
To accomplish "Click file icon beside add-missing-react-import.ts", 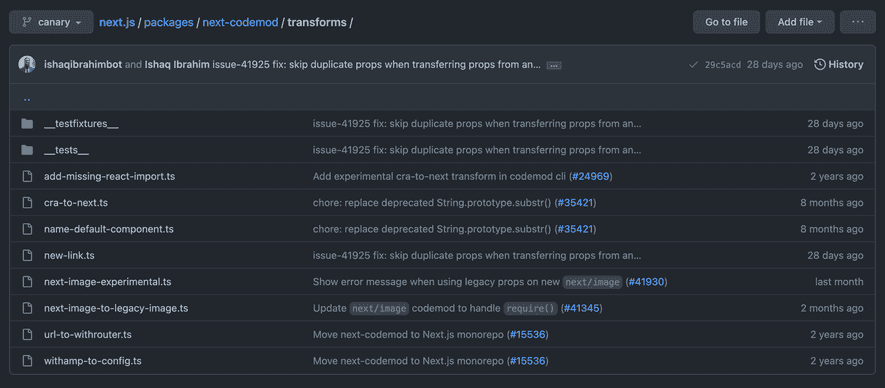I will click(27, 176).
